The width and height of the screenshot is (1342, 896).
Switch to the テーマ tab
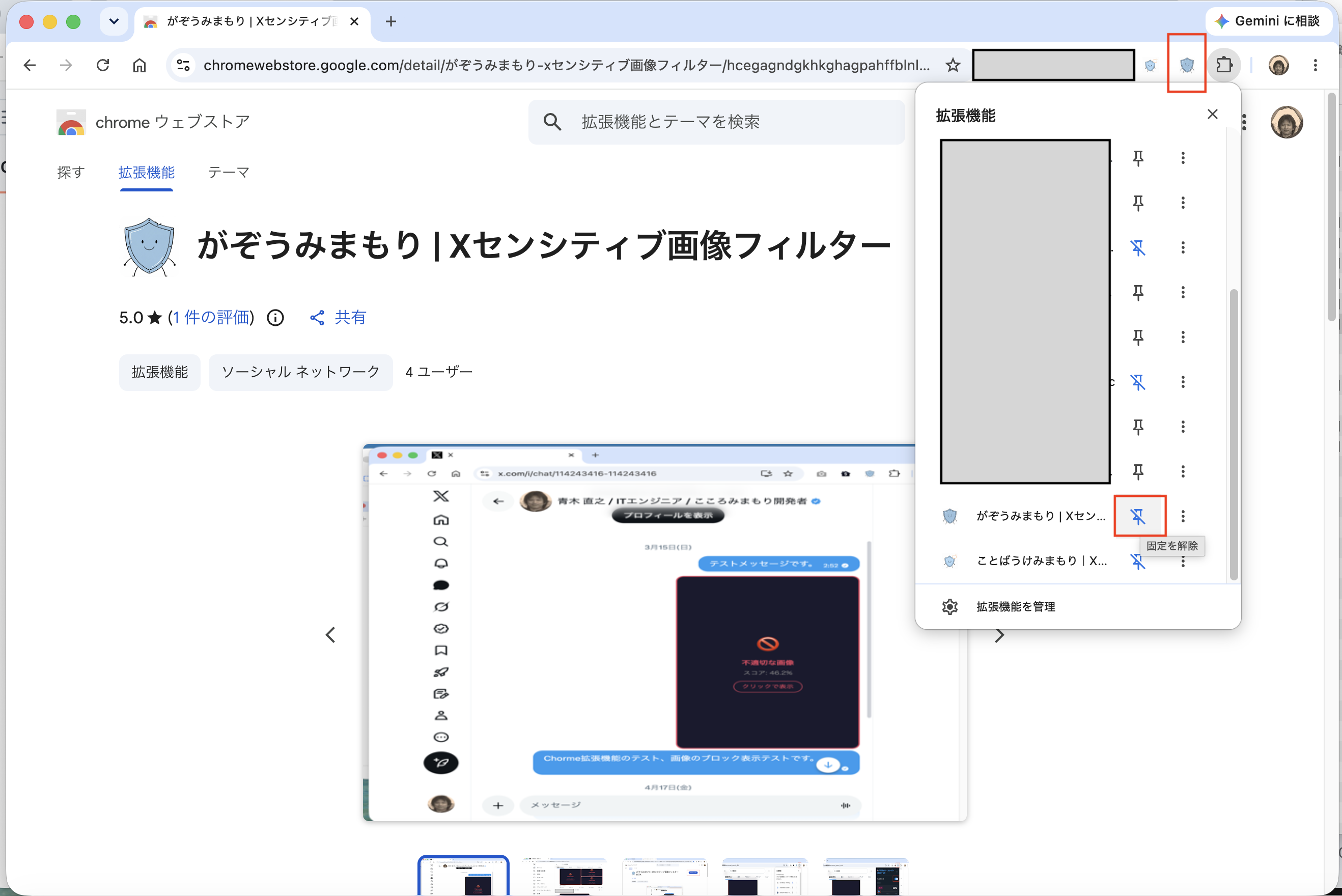[x=229, y=172]
